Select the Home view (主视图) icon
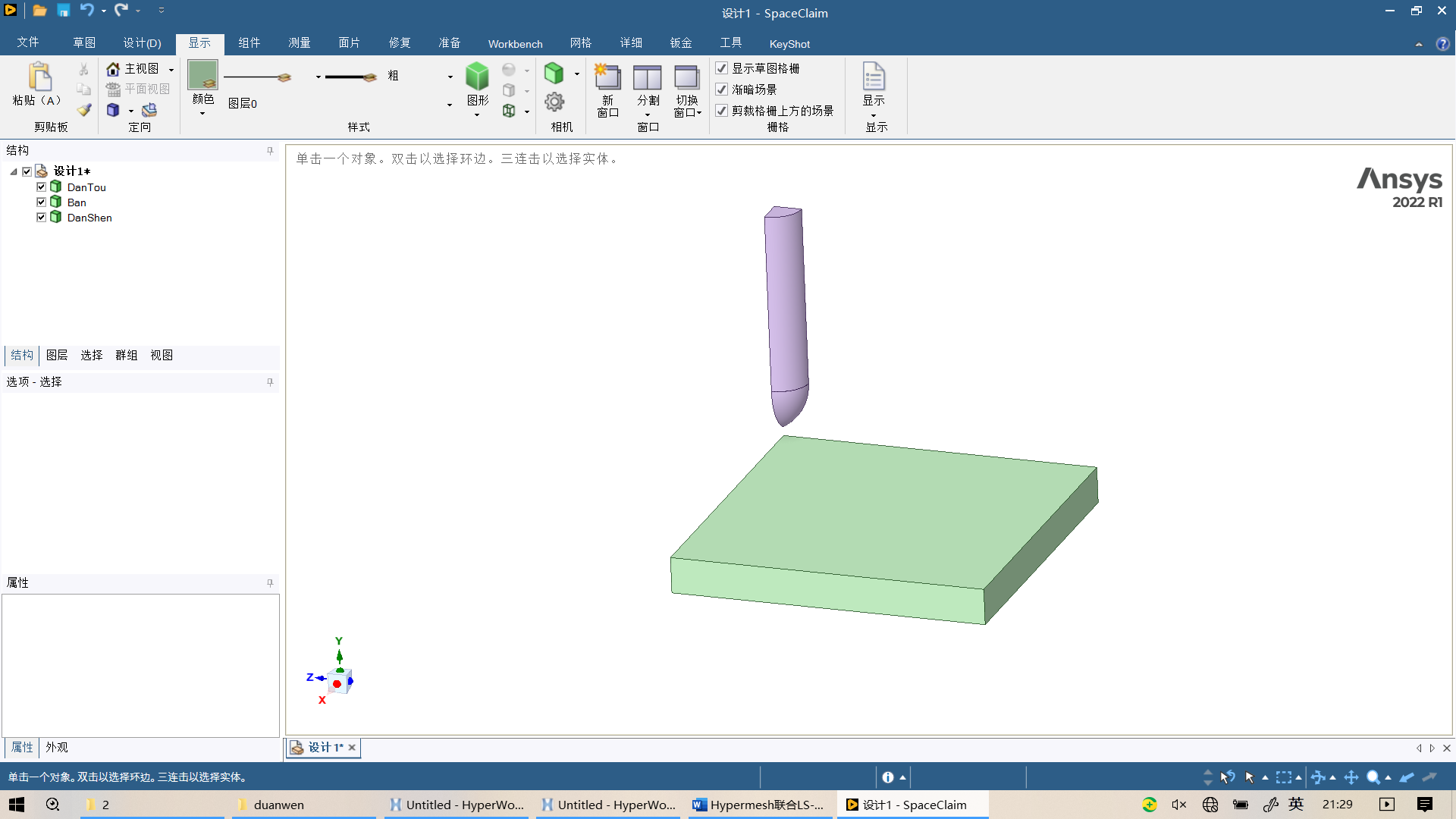Viewport: 1456px width, 819px height. 113,69
